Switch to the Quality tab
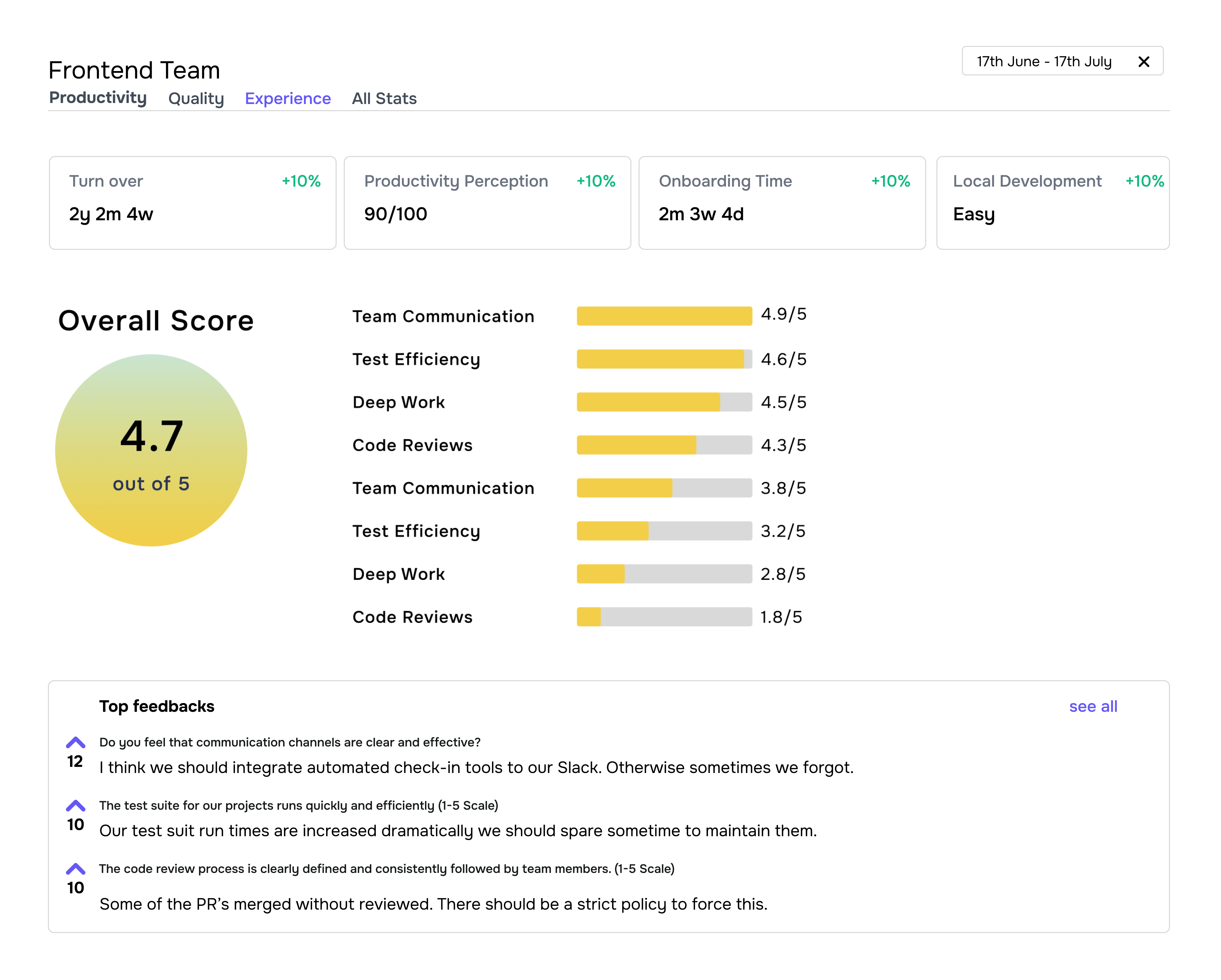Image resolution: width=1221 pixels, height=980 pixels. [196, 99]
